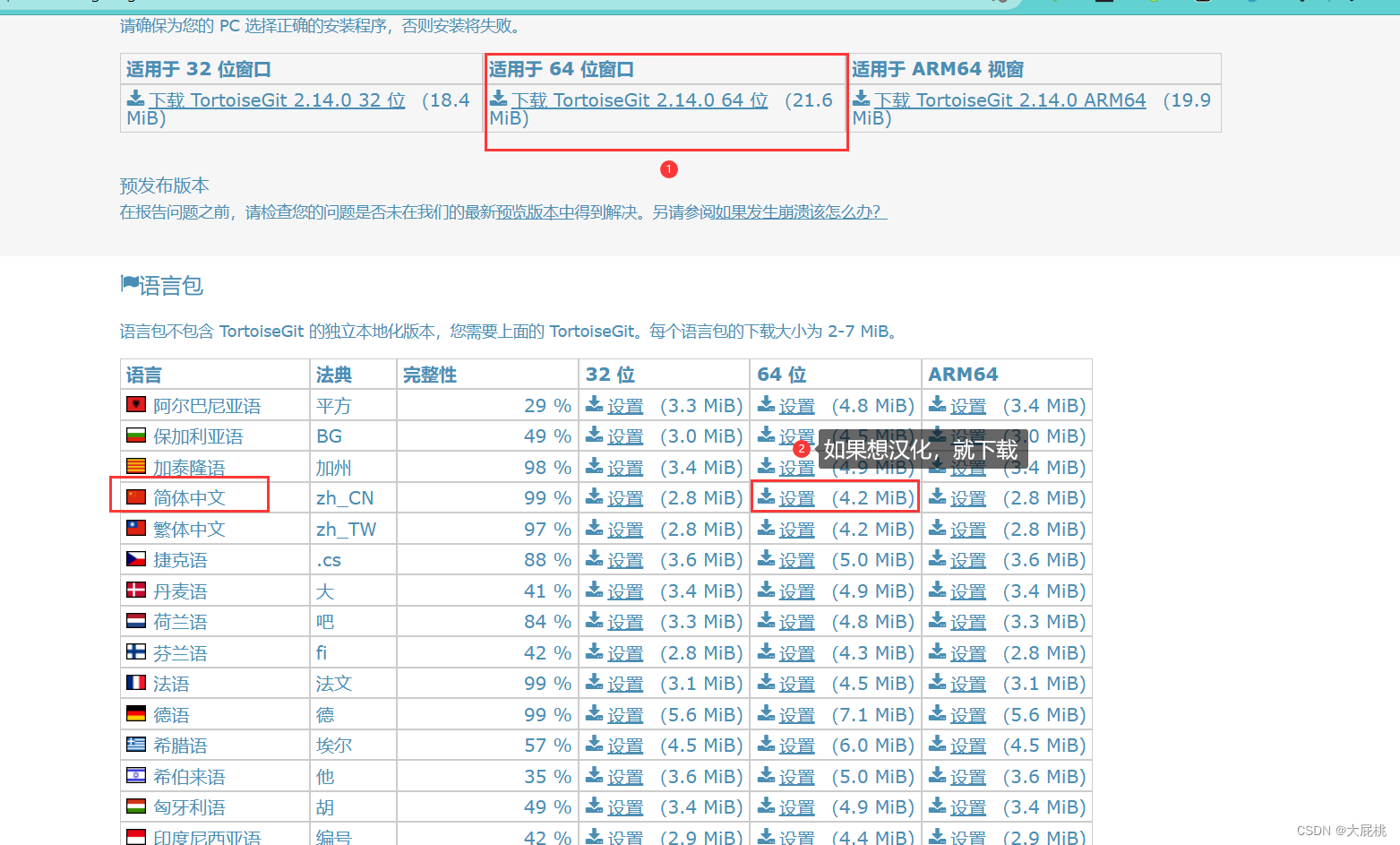The width and height of the screenshot is (1400, 845).
Task: Download 32-bit 简体中文 language pack setup
Action: (625, 498)
